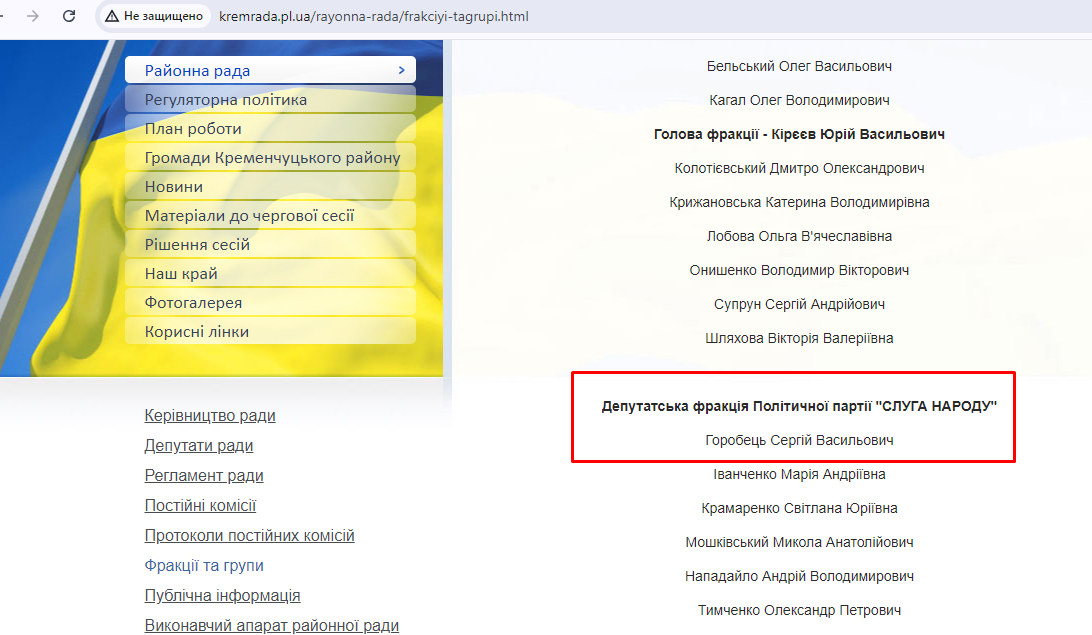Image resolution: width=1092 pixels, height=635 pixels.
Task: Select План роботи in sidebar menu
Action: (193, 129)
